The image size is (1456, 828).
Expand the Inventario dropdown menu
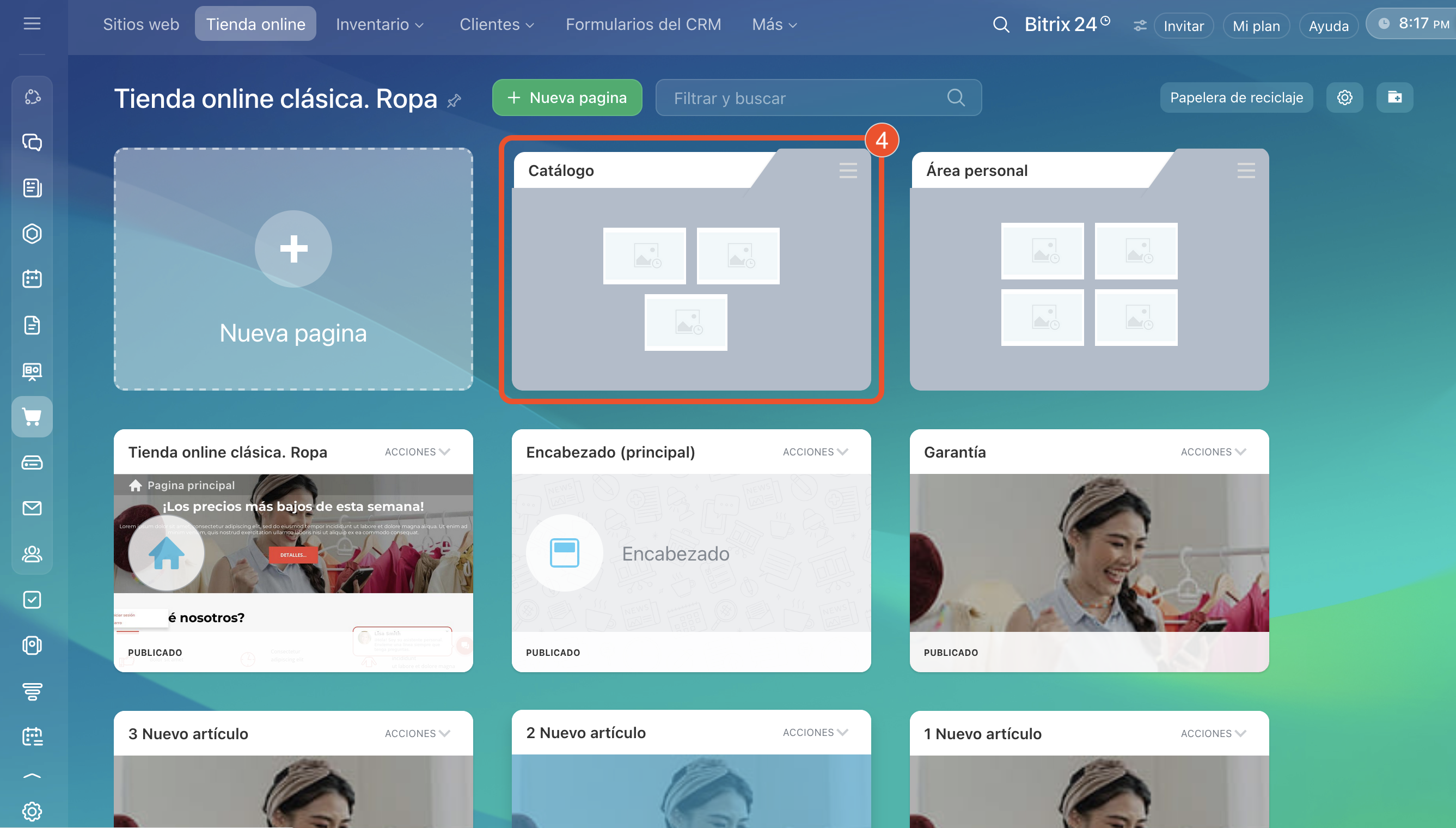pos(379,25)
